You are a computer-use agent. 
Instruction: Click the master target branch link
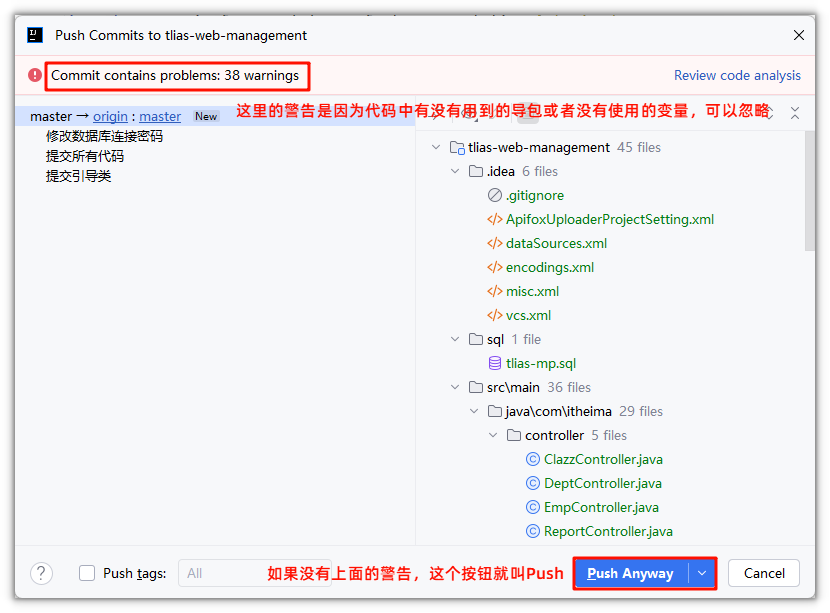tap(160, 116)
